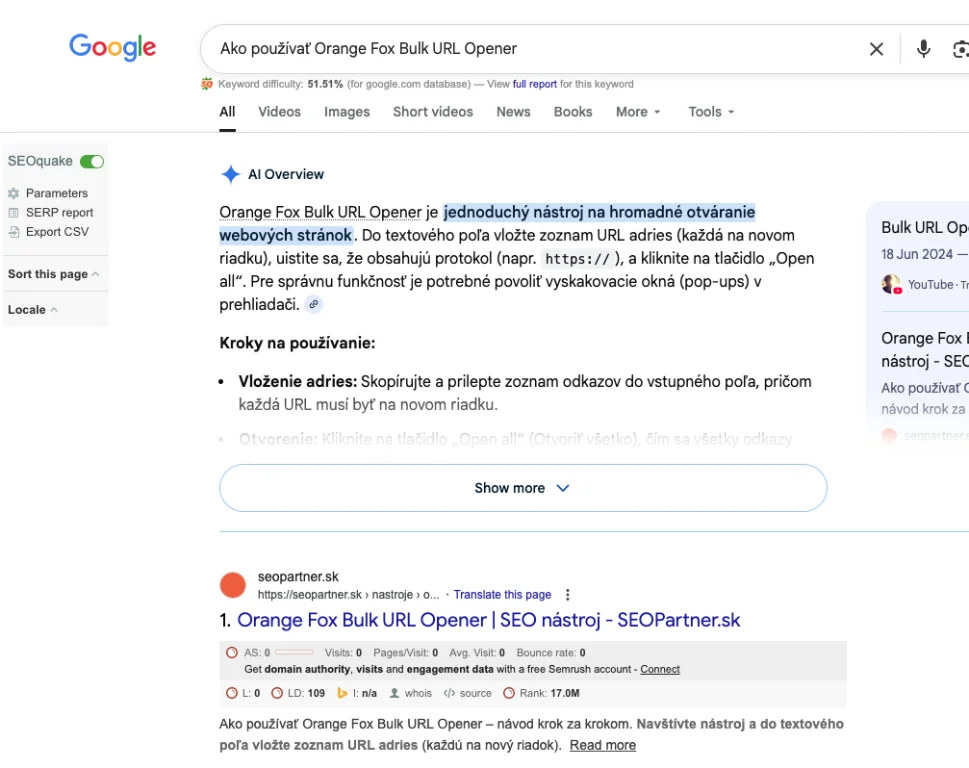
Task: Expand the Locale section
Action: [32, 310]
